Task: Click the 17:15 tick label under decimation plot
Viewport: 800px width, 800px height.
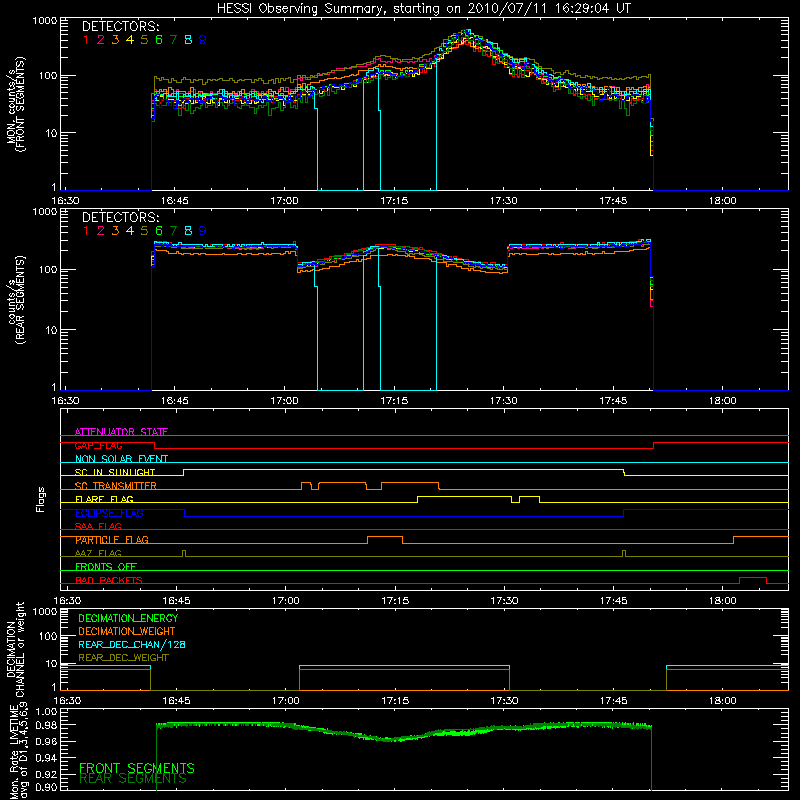Action: 395,701
